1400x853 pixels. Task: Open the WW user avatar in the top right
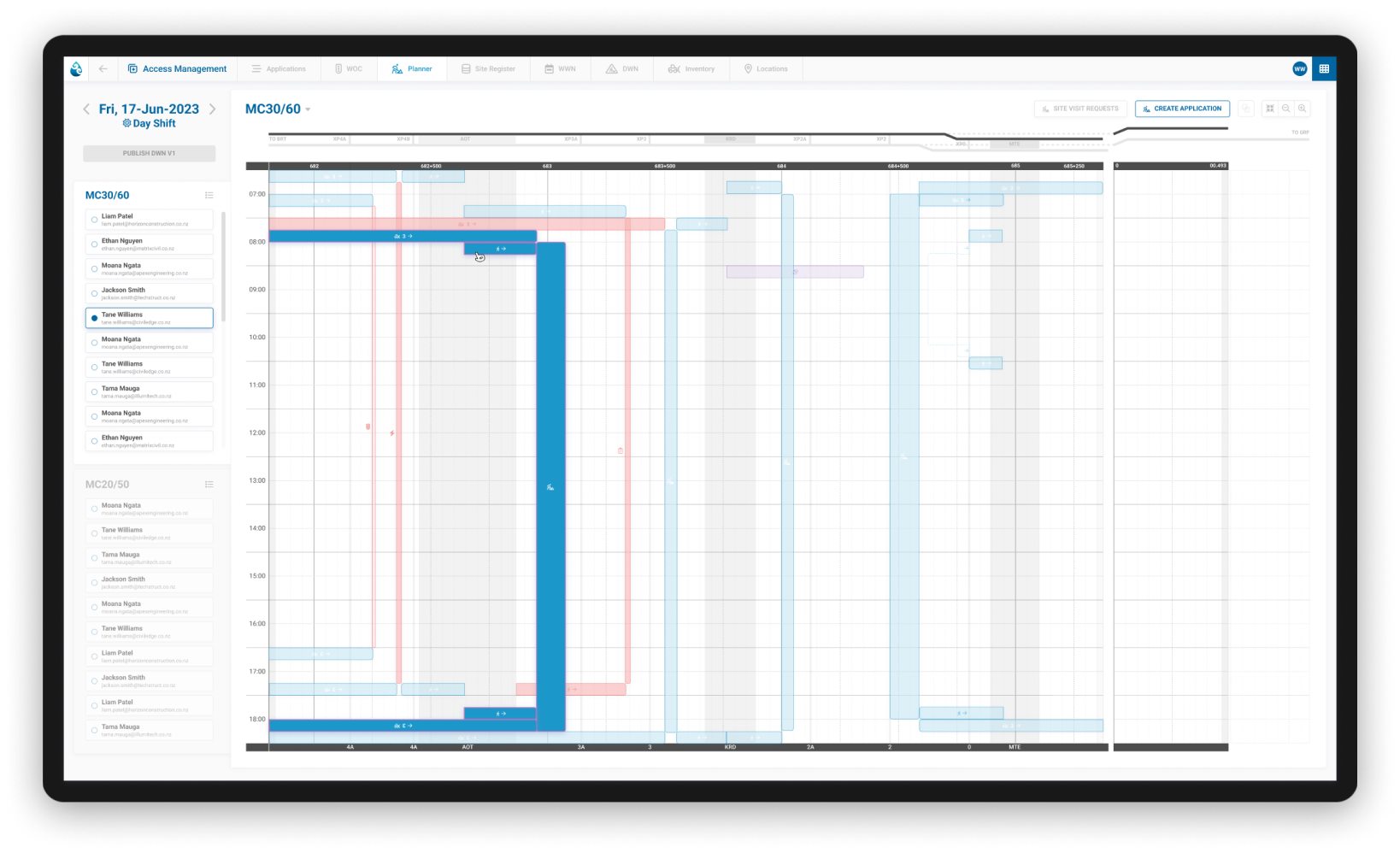1299,68
